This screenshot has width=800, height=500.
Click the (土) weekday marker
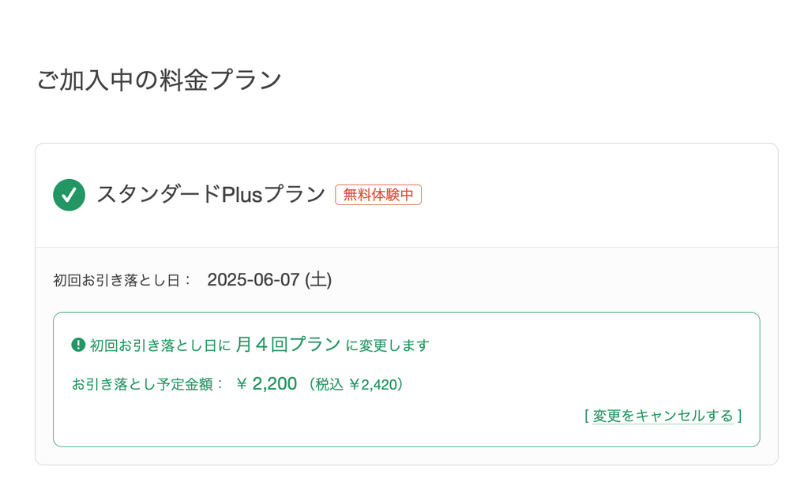pyautogui.click(x=318, y=280)
